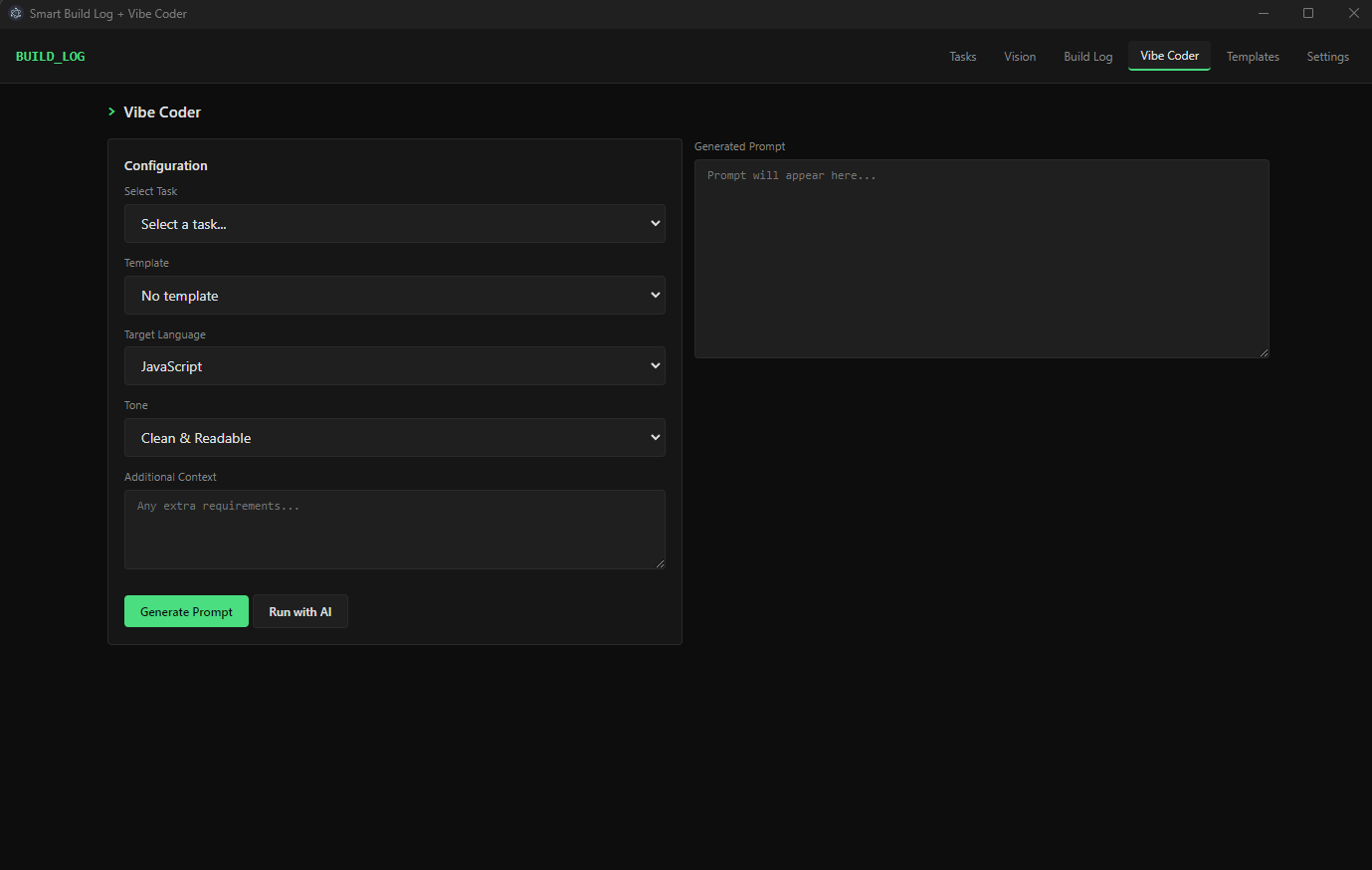Open the Target Language dropdown set to JavaScript
This screenshot has width=1372, height=870.
(395, 366)
